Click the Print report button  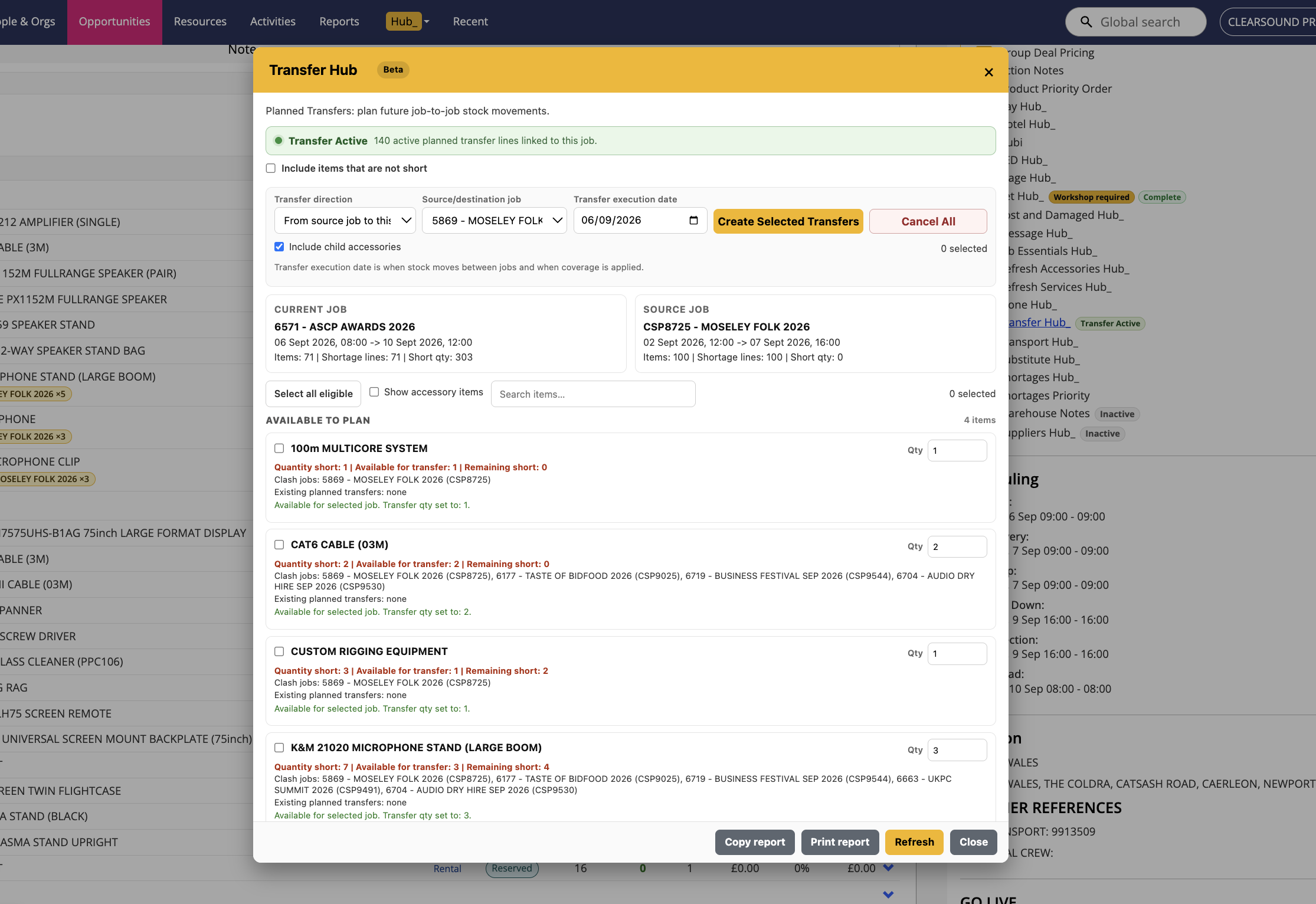coord(840,842)
